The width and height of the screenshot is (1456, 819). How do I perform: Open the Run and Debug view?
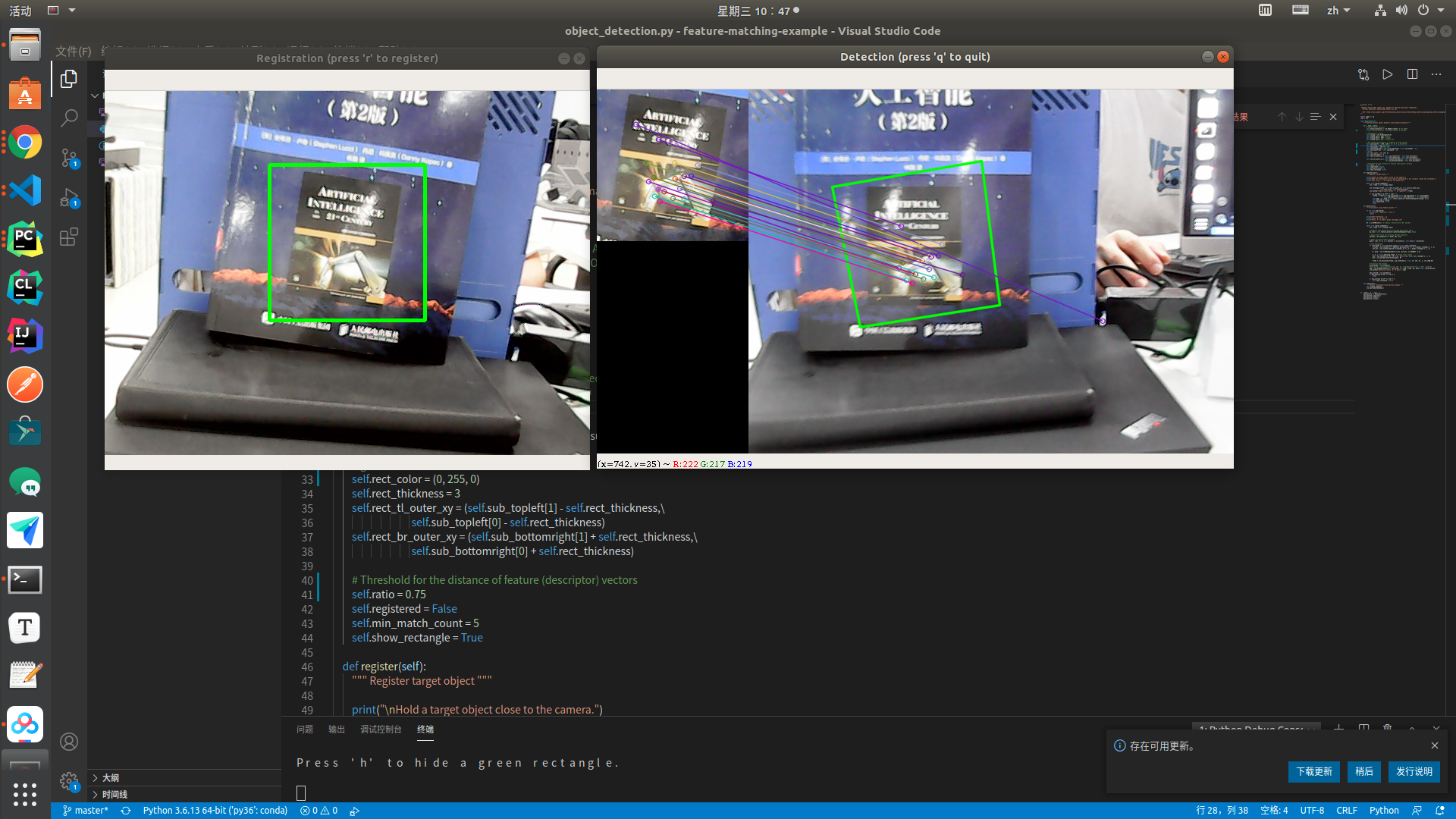69,197
